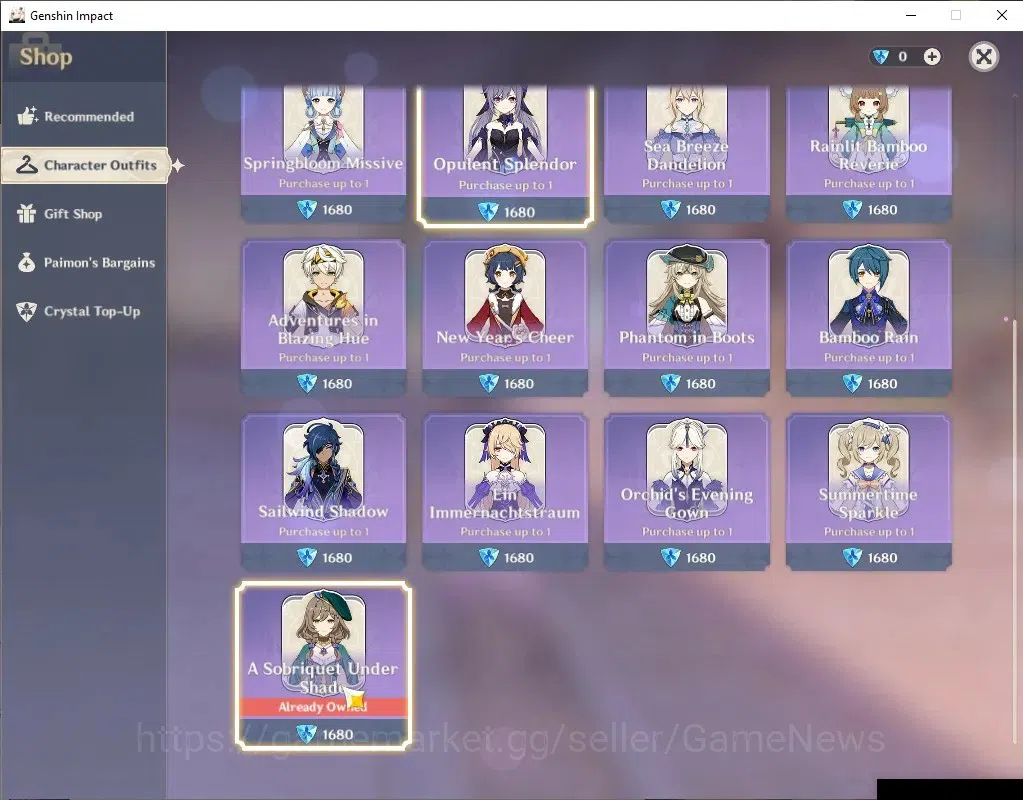Select the Rainlit Bamboo Reverie outfit card
The width and height of the screenshot is (1023, 800).
click(x=868, y=154)
